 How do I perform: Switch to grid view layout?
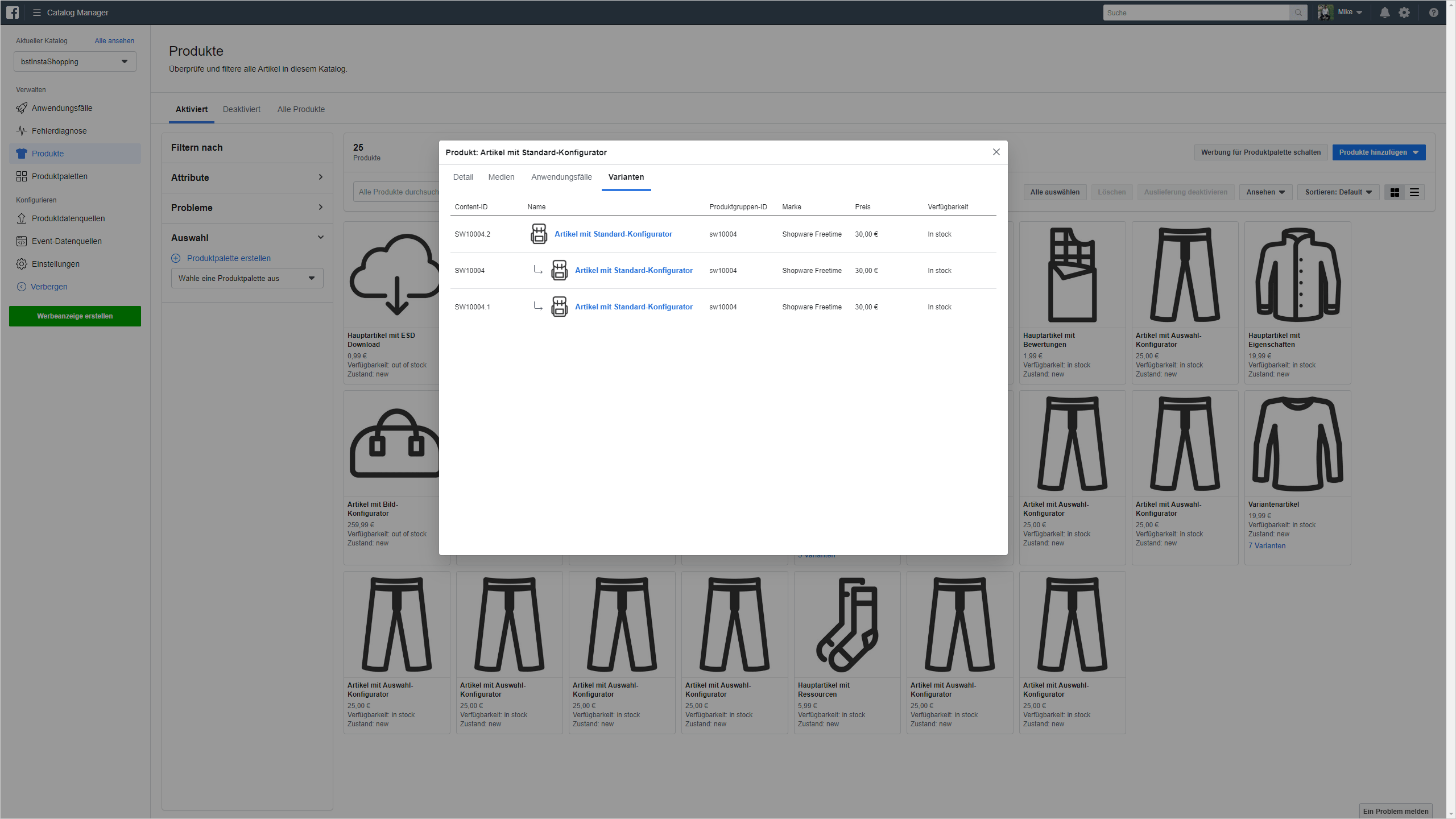click(1395, 192)
